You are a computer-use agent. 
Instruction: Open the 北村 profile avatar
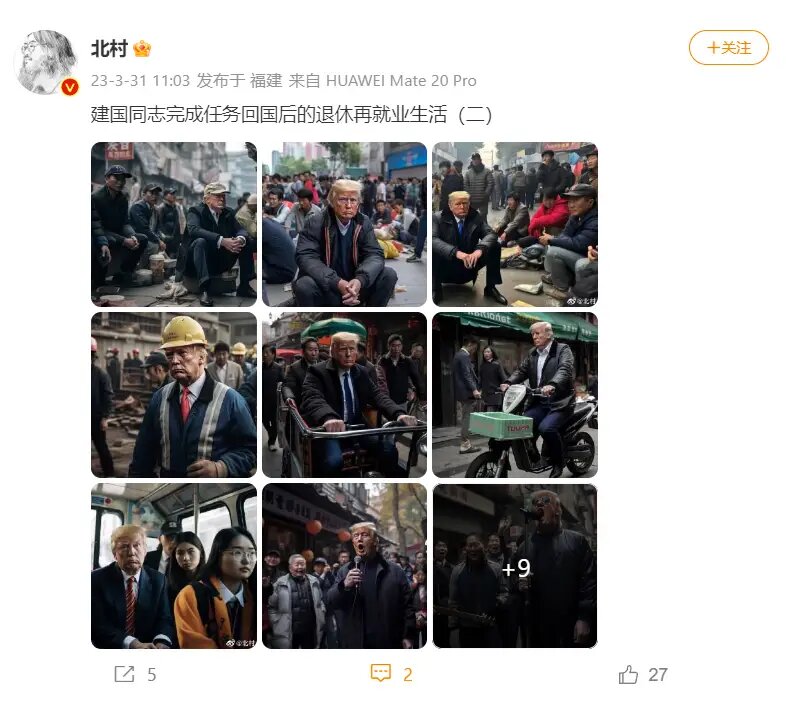pyautogui.click(x=47, y=62)
